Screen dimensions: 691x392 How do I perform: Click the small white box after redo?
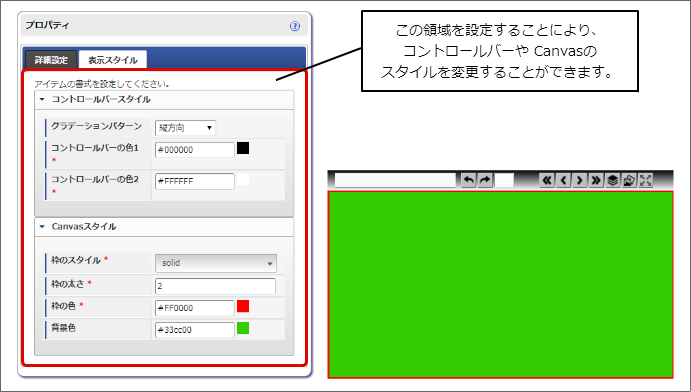[504, 180]
